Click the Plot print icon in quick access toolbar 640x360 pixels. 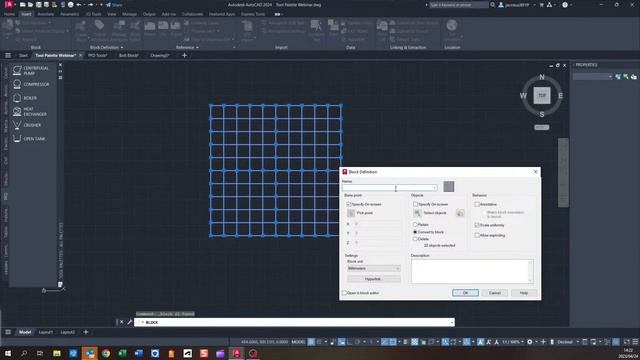coord(71,5)
